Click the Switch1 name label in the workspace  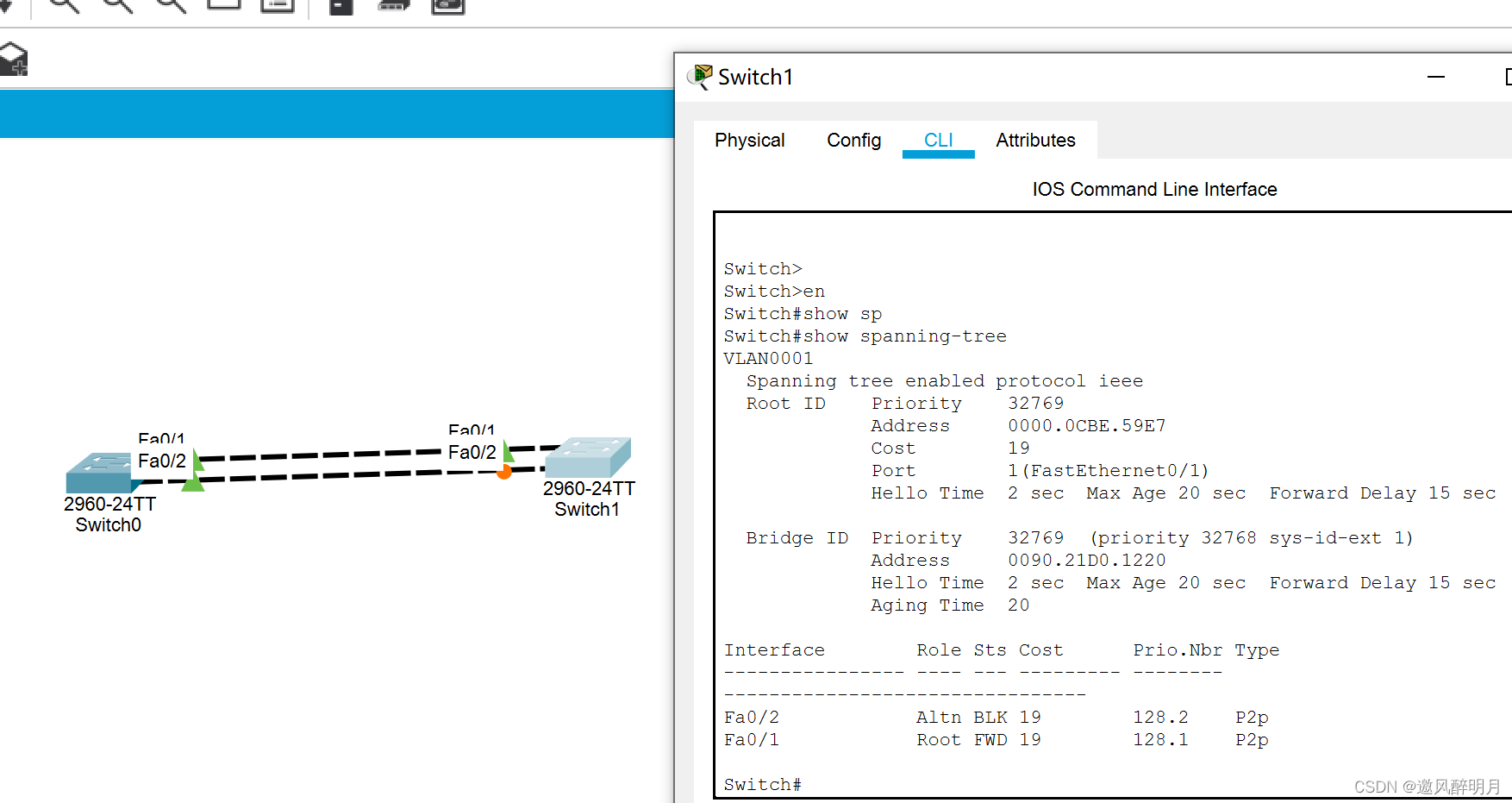coord(587,510)
